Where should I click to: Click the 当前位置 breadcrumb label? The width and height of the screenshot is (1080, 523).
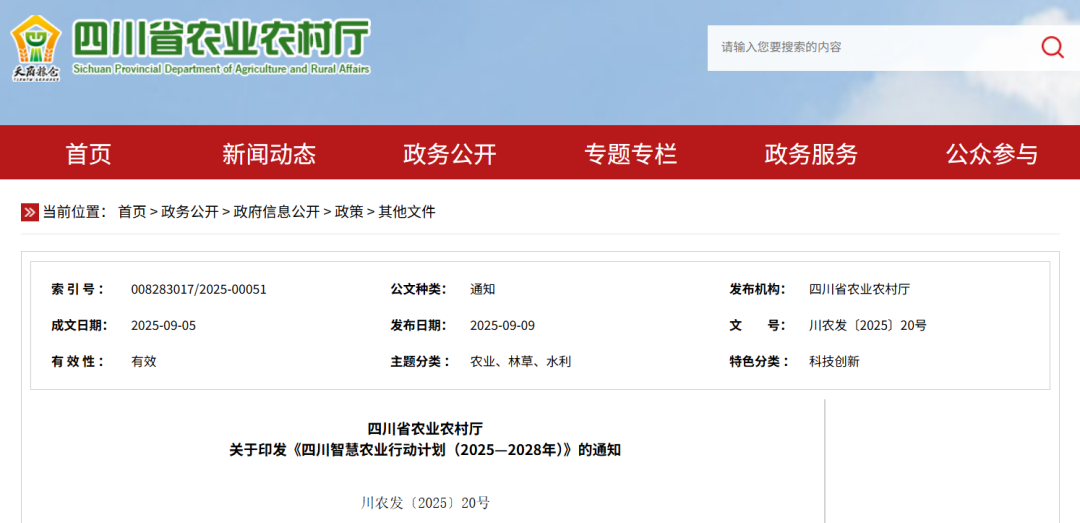pyautogui.click(x=75, y=212)
